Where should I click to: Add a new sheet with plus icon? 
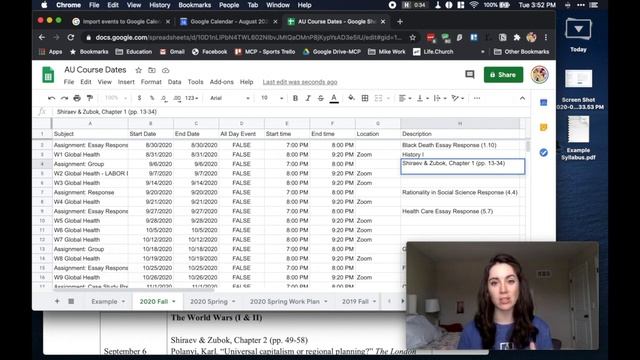57,301
